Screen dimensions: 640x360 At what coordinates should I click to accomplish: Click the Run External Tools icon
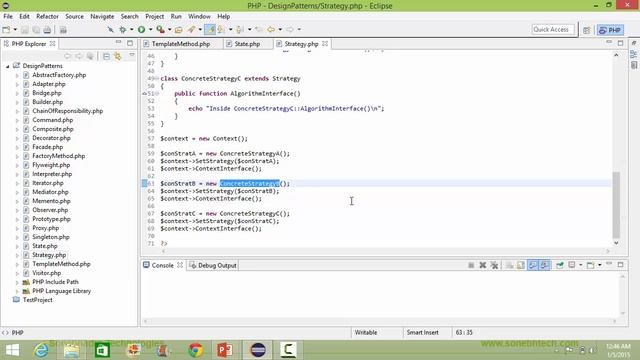160,29
